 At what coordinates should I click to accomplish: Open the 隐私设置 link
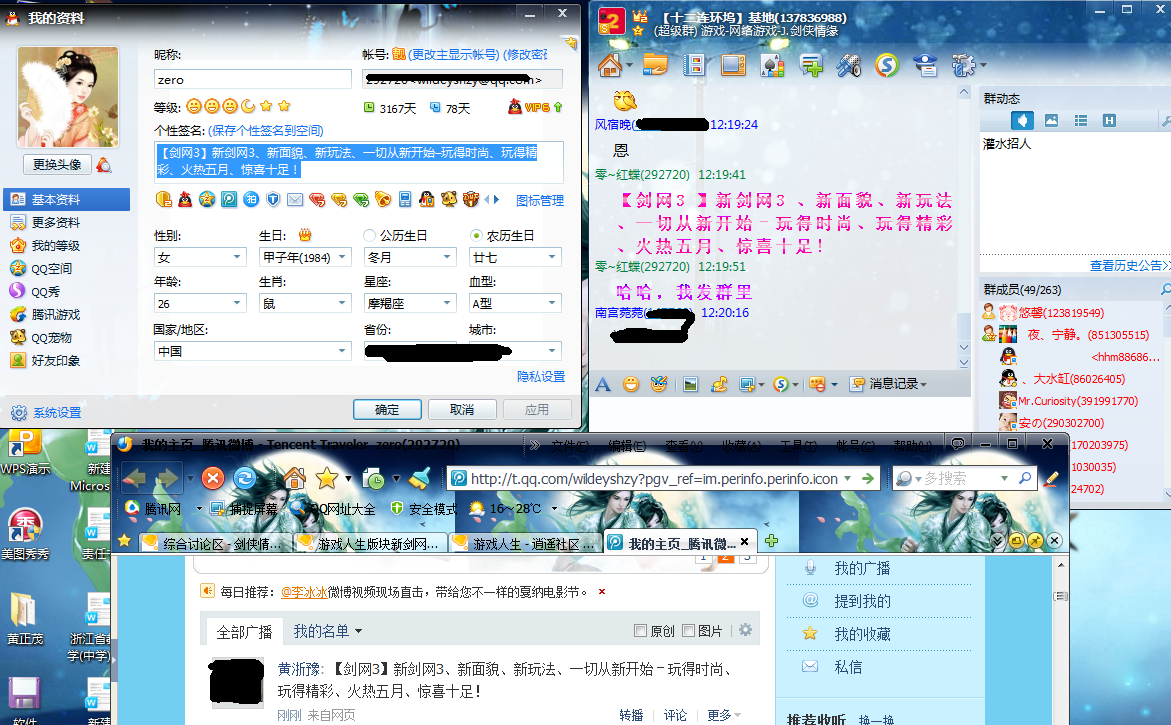pyautogui.click(x=540, y=377)
